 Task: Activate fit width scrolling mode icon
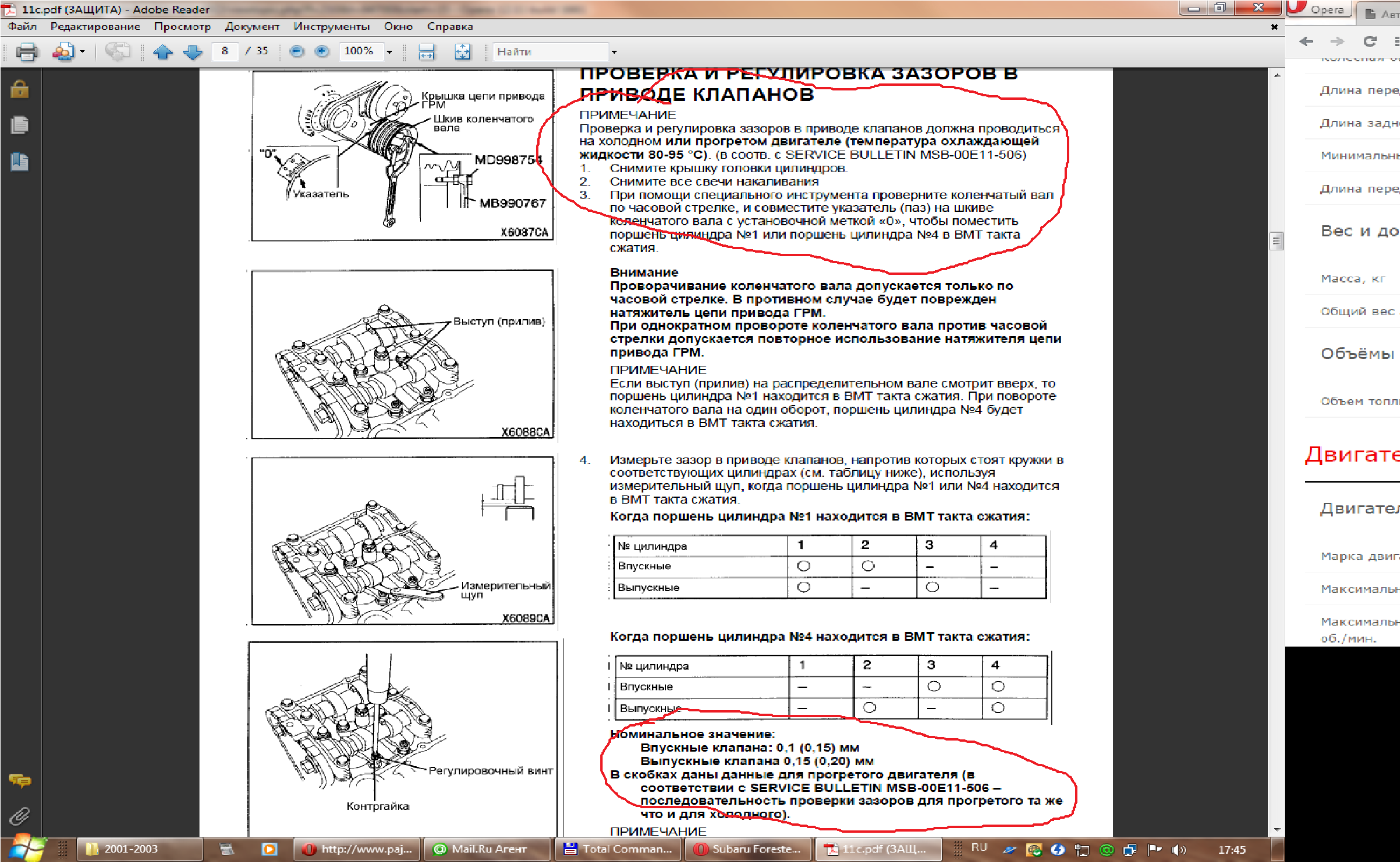coord(426,52)
